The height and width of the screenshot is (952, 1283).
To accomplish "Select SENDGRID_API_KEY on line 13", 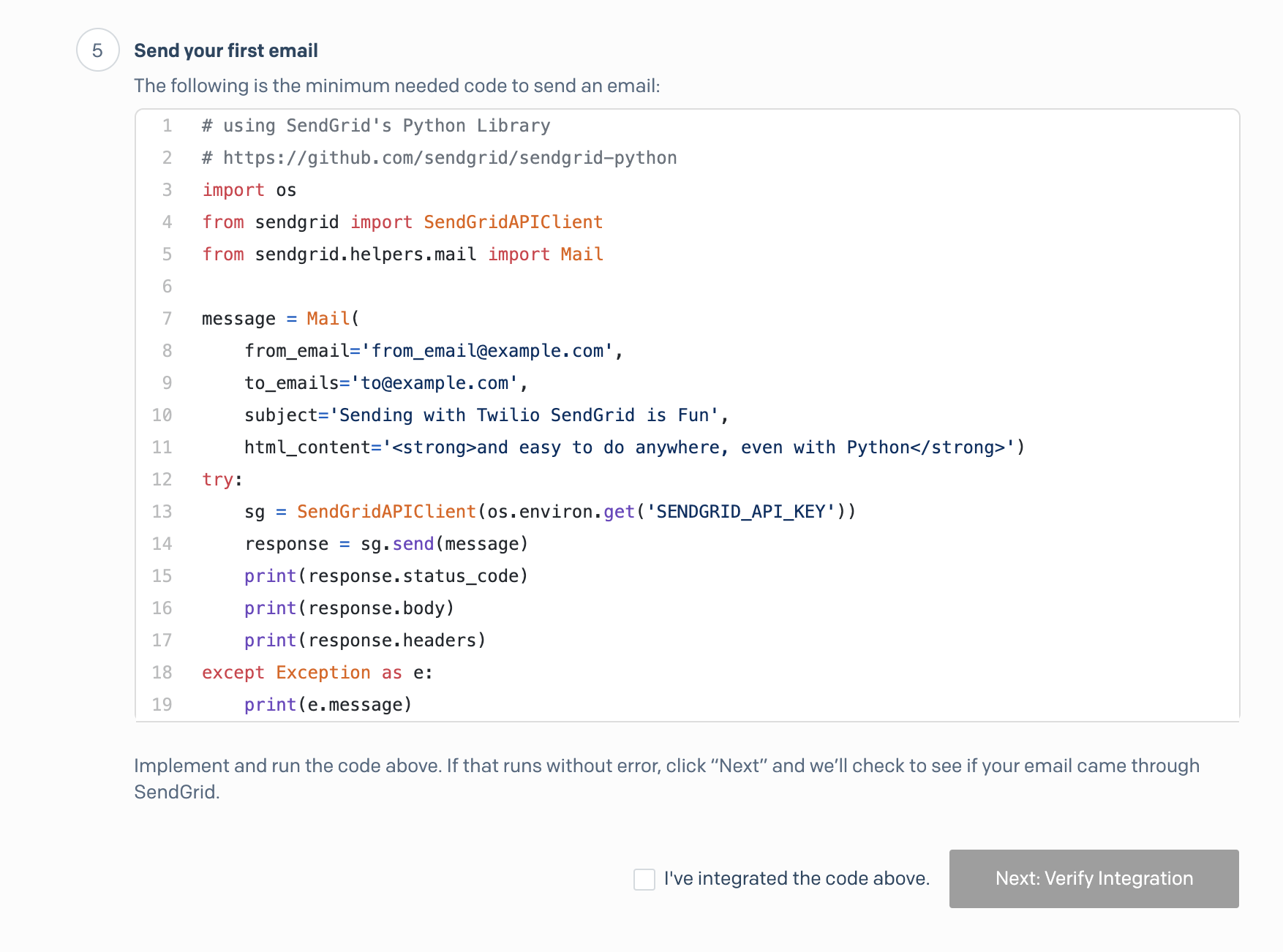I will (x=741, y=511).
